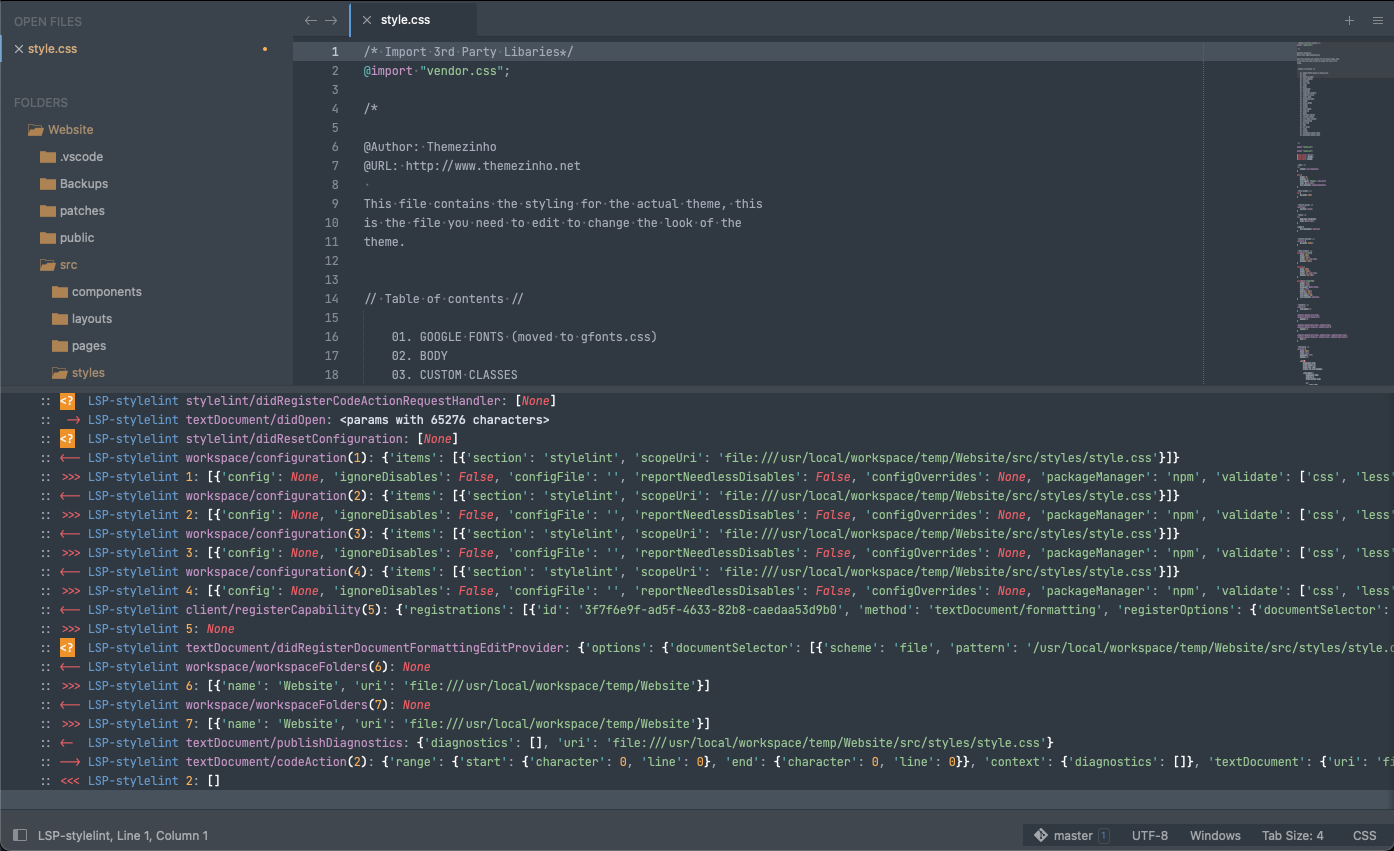Click 'Line 1, Column 1' in status bar
1394x851 pixels.
(163, 835)
